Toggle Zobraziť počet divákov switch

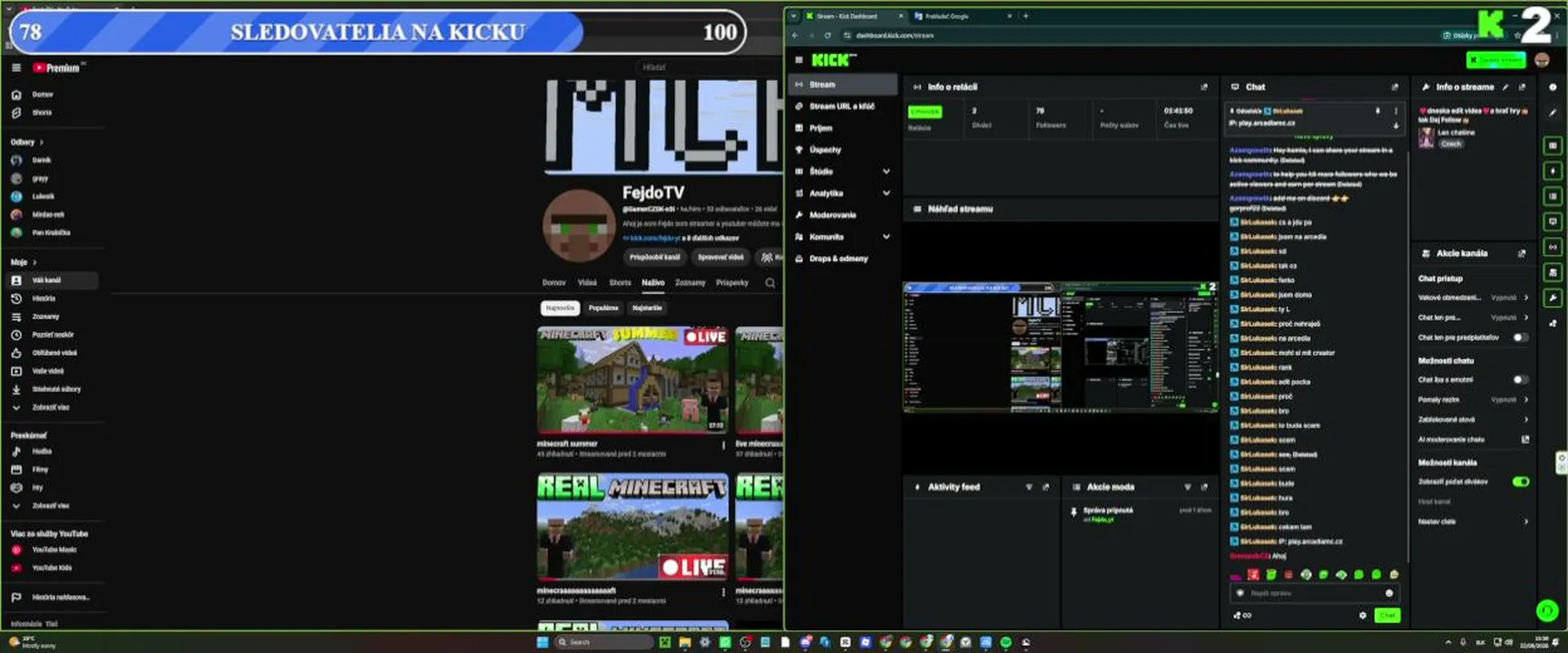[1520, 482]
